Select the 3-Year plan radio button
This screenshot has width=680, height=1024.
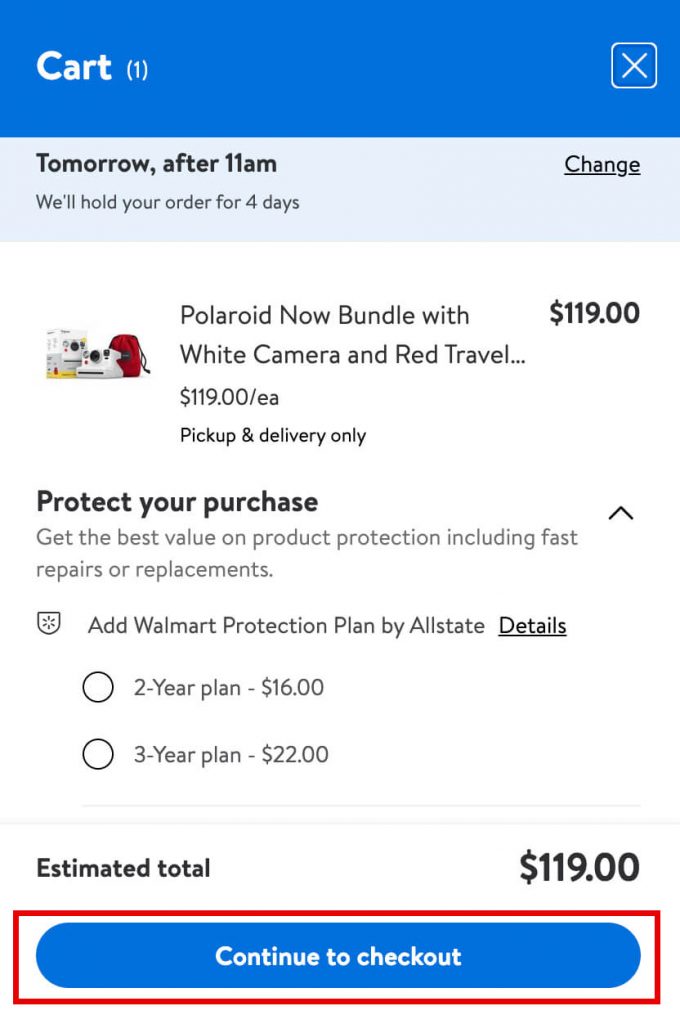(98, 754)
